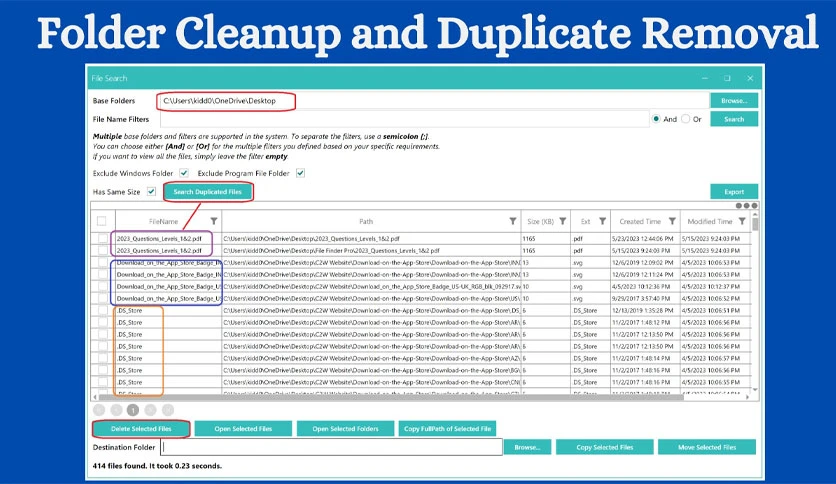The image size is (836, 484).
Task: Focus the Destination Folder field
Action: [331, 447]
